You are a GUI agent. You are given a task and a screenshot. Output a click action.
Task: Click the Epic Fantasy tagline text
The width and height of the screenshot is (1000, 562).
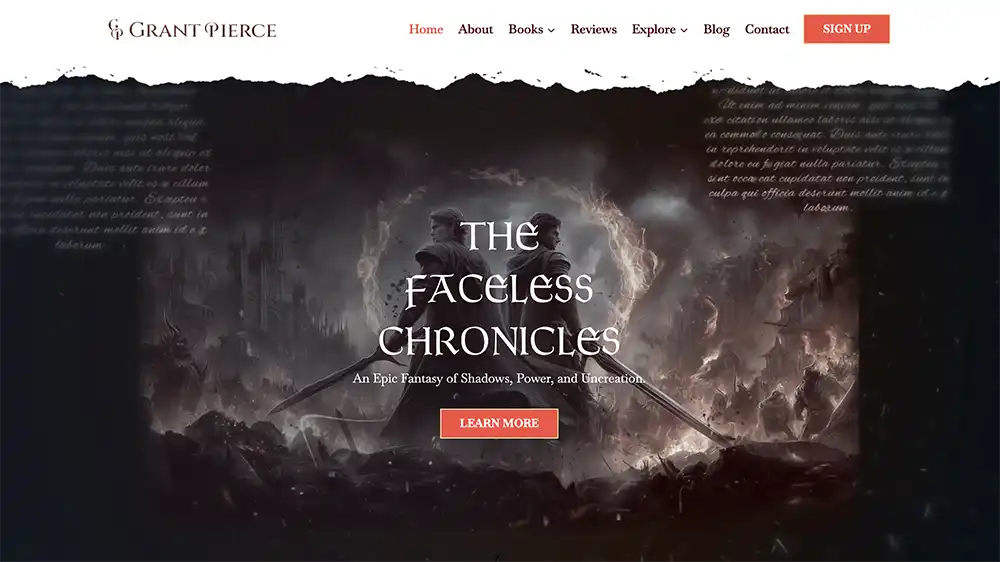pos(499,378)
